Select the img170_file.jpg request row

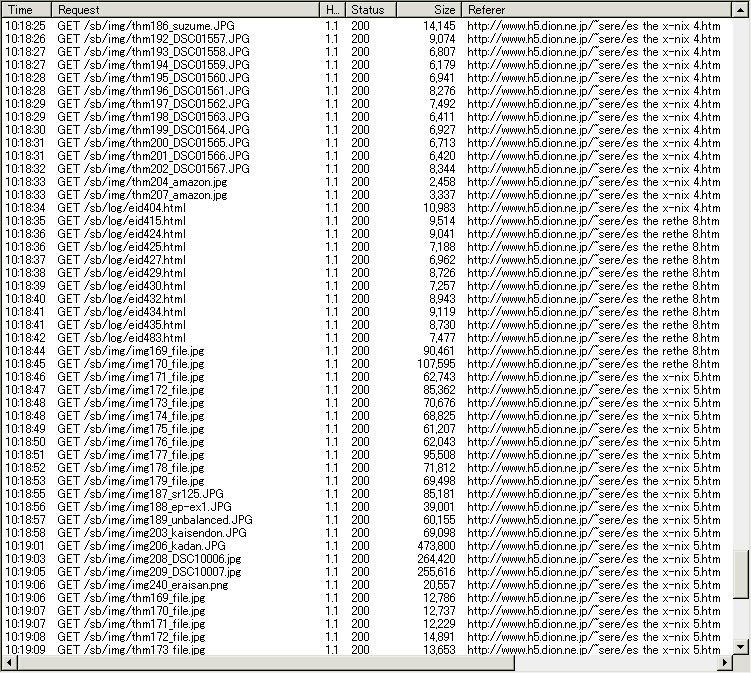click(366, 364)
